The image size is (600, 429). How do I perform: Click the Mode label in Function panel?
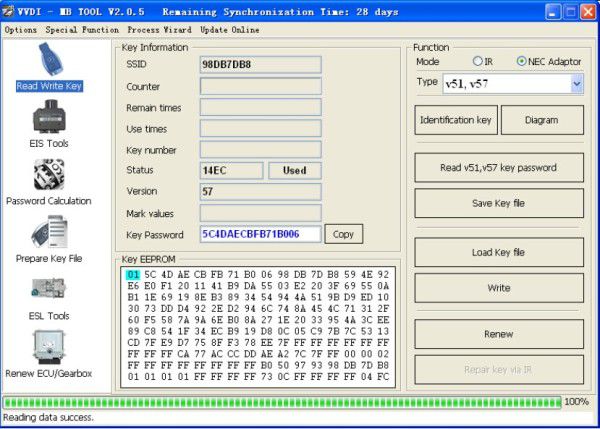[427, 62]
